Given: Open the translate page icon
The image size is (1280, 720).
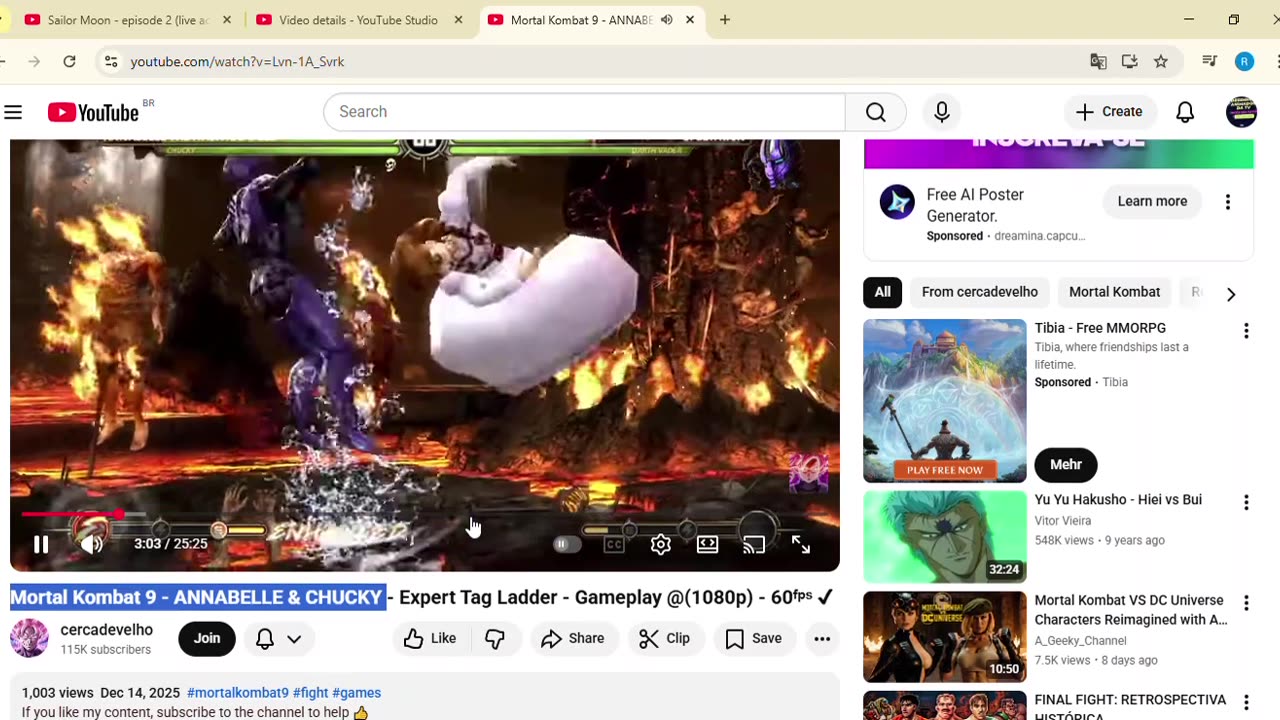Looking at the screenshot, I should (1098, 62).
